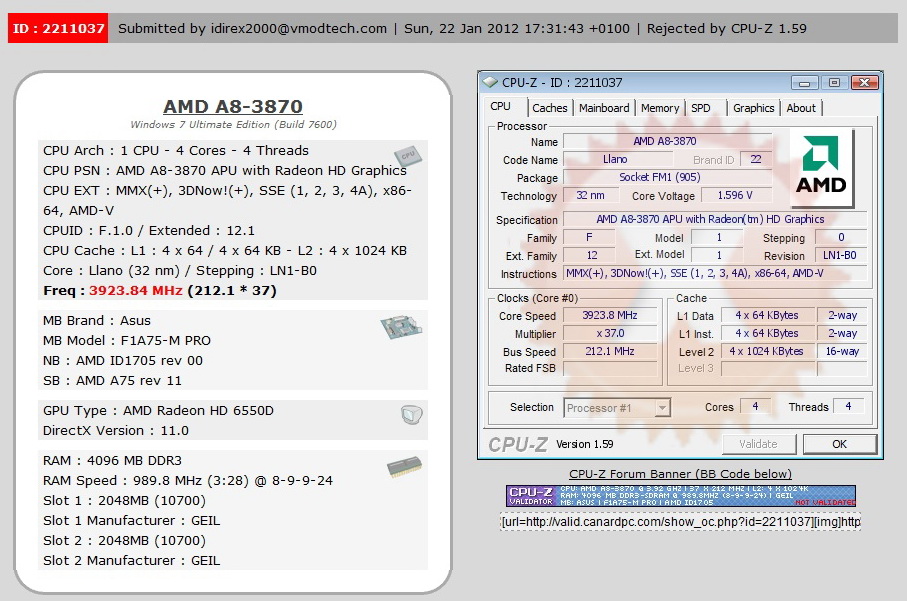Click the Rejected by CPU-Z 1.59 text
This screenshot has height=601, width=907.
pos(727,28)
